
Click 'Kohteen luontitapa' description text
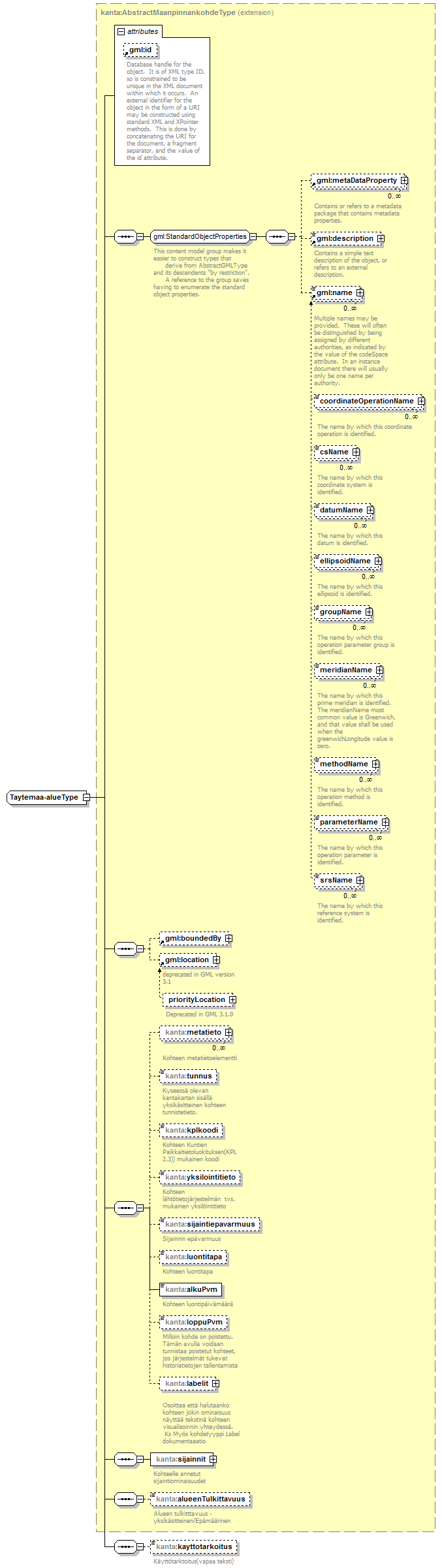pos(187,1271)
